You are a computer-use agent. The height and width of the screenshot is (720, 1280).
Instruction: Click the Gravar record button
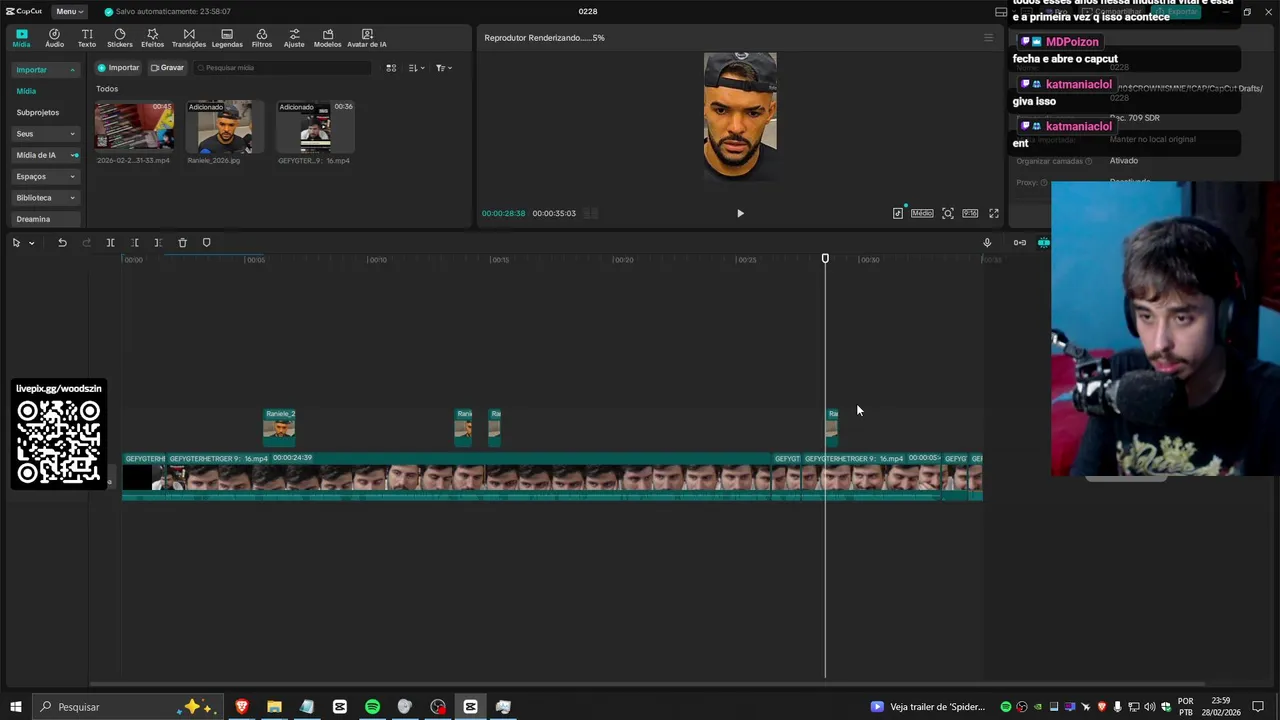(167, 68)
